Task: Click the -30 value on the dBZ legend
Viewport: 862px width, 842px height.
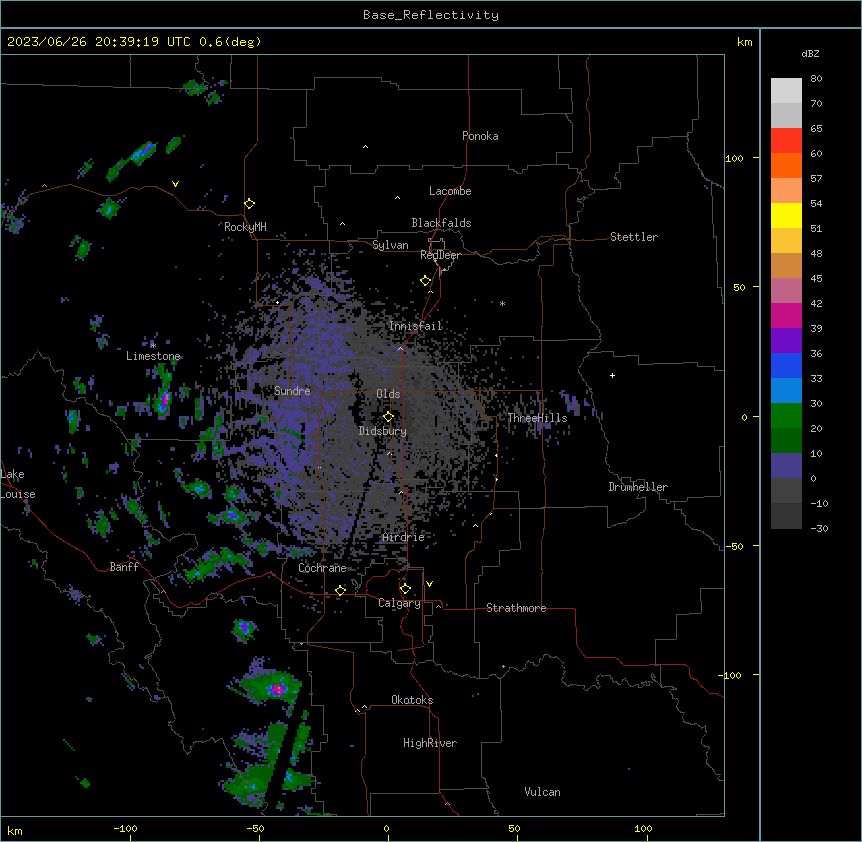Action: (819, 529)
